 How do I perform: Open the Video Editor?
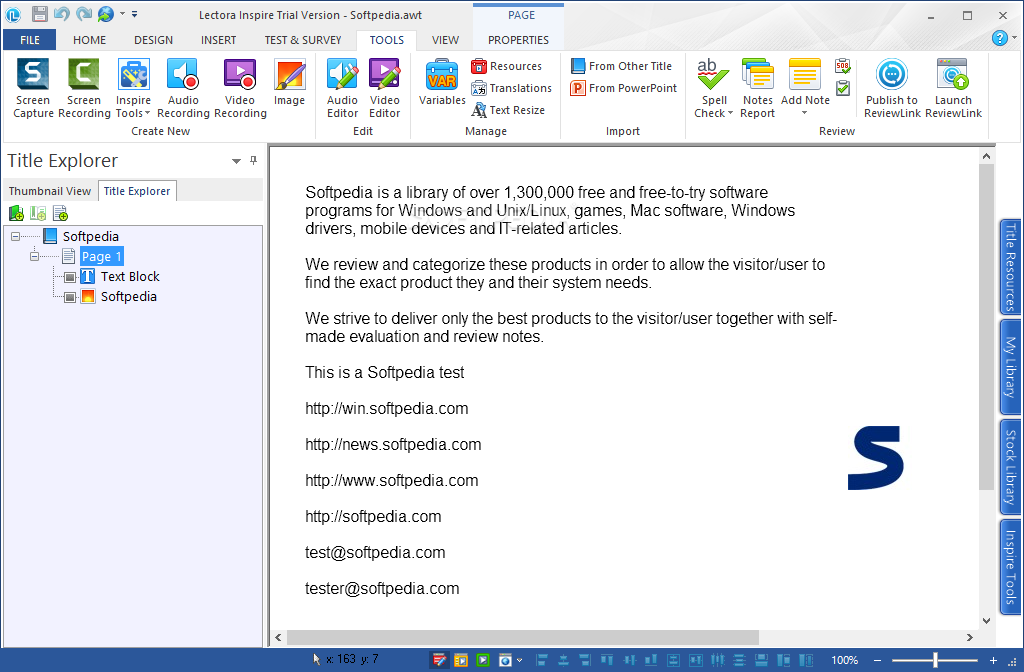pyautogui.click(x=385, y=88)
